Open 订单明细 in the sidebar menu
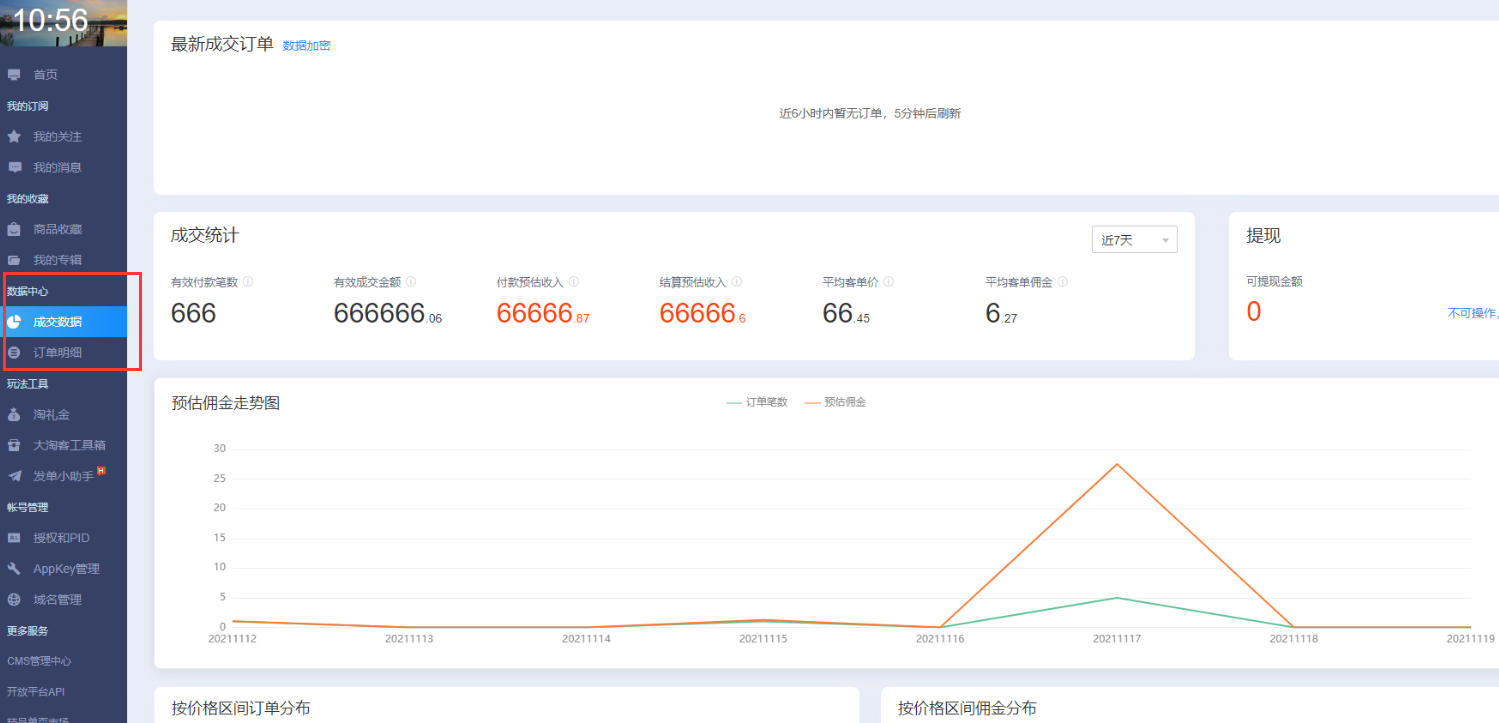The width and height of the screenshot is (1499, 723). coord(57,352)
